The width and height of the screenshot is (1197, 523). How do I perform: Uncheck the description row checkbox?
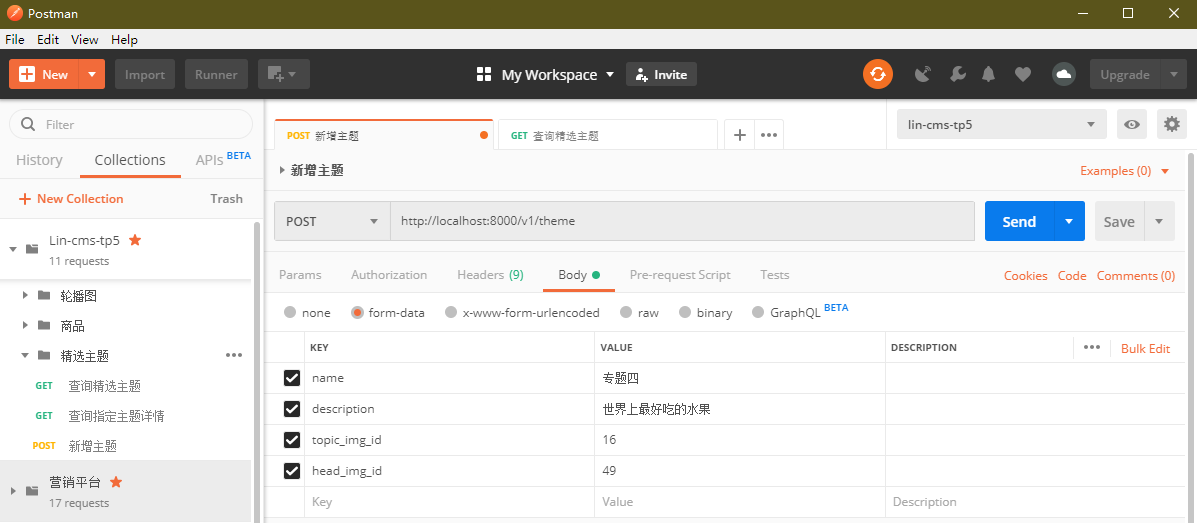(292, 409)
